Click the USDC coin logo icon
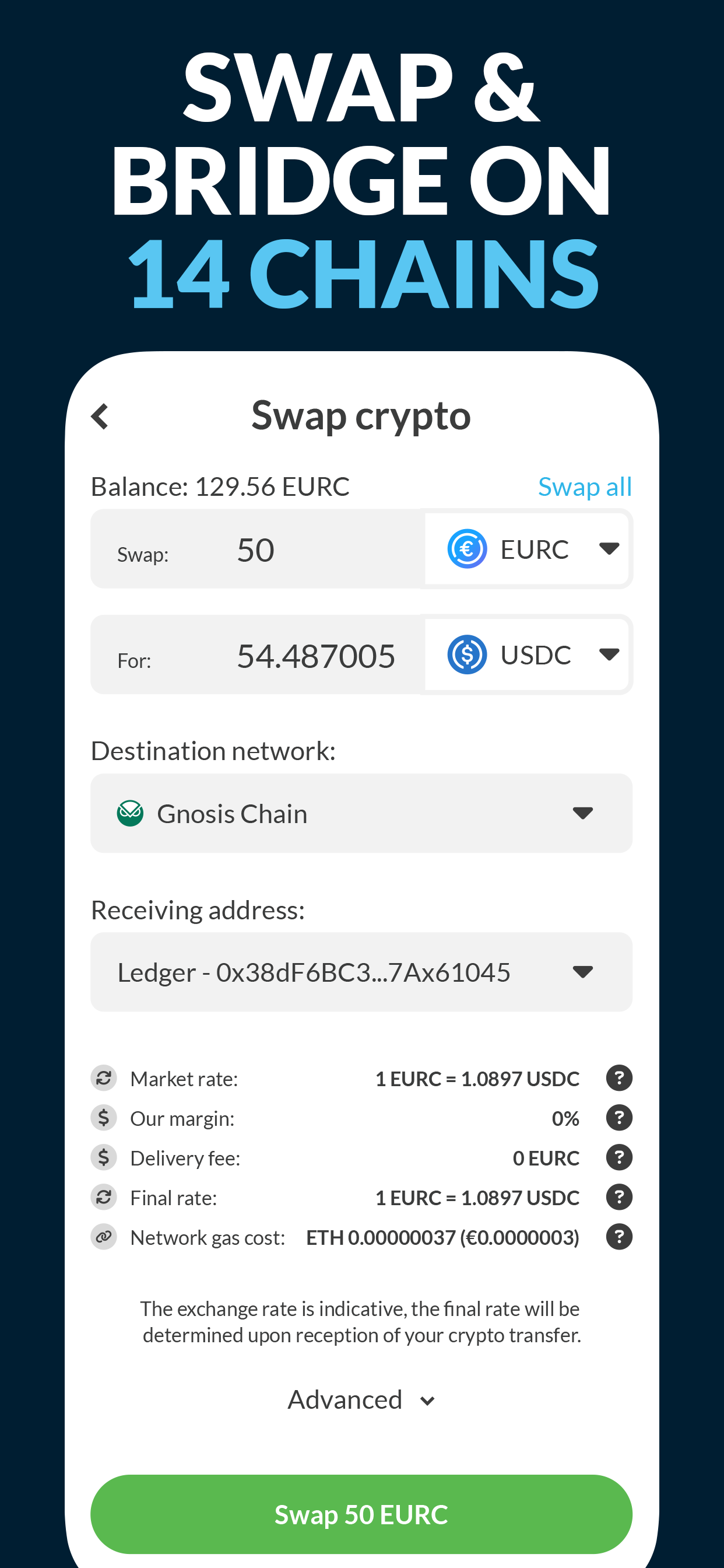 (467, 654)
